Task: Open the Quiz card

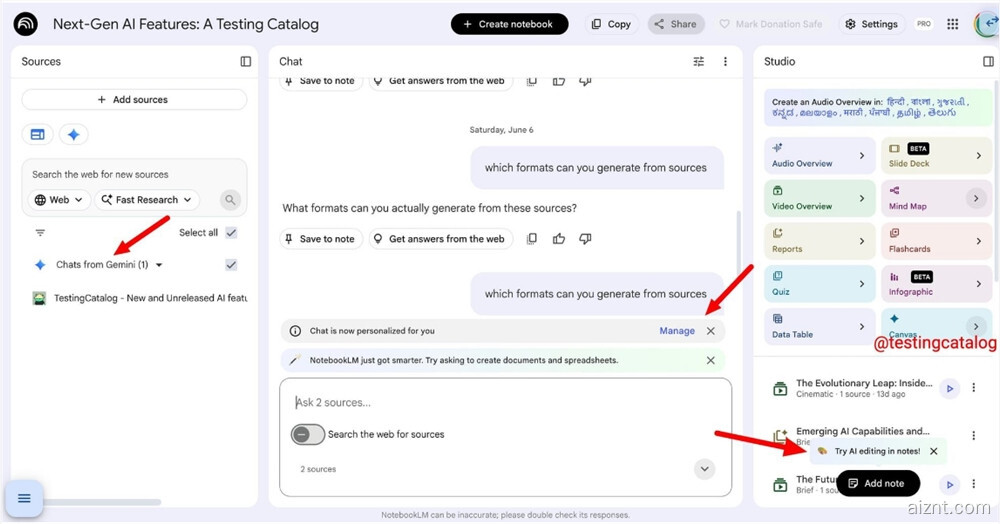Action: coord(820,284)
